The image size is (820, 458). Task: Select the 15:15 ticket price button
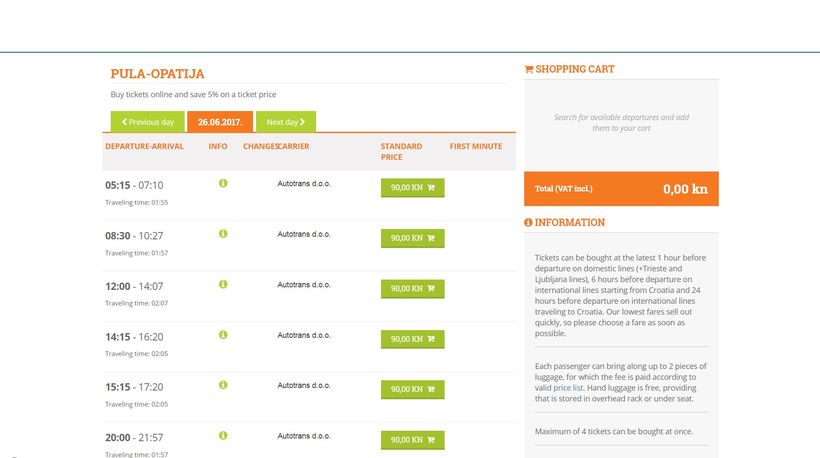click(412, 389)
